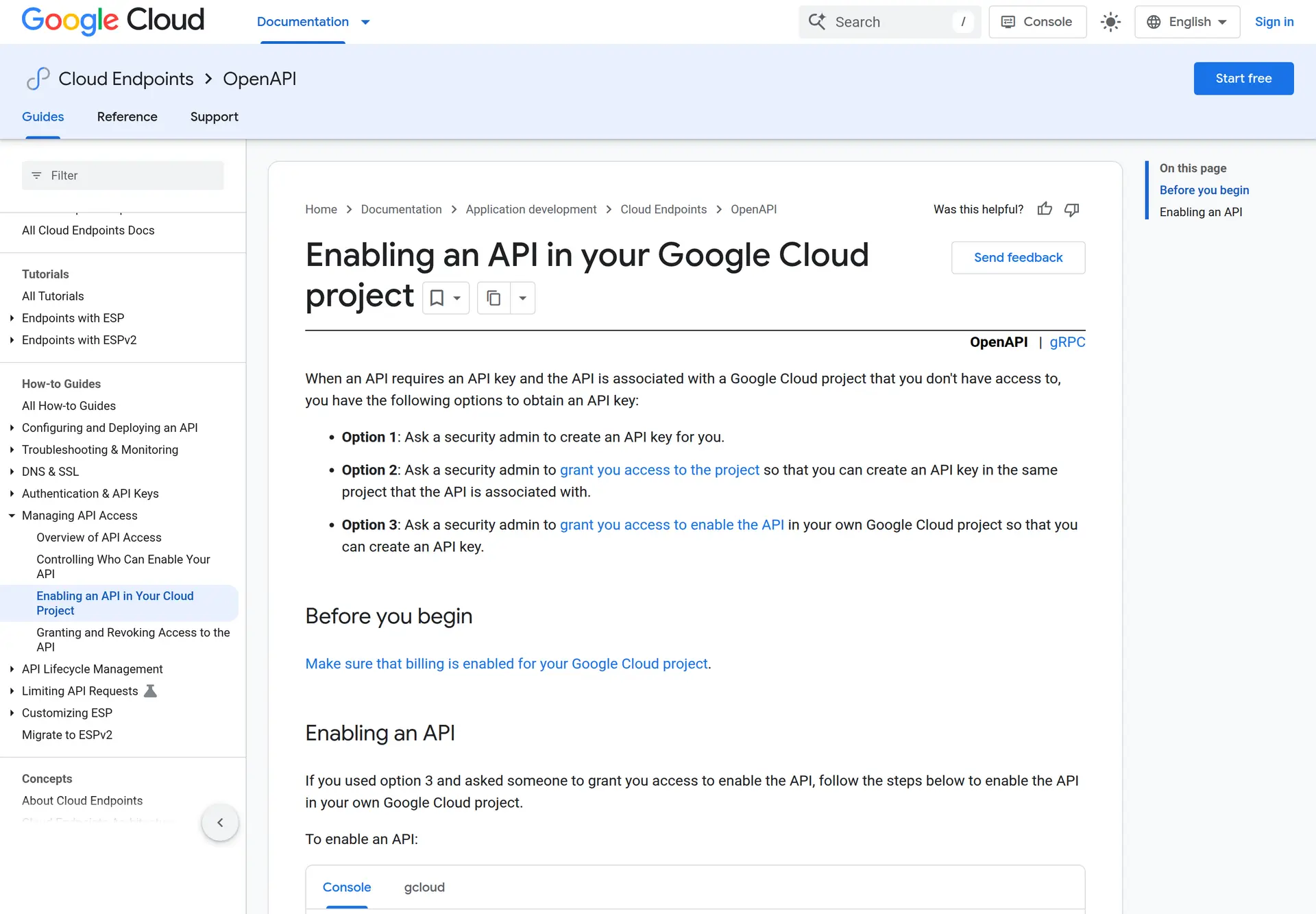The height and width of the screenshot is (914, 1316).
Task: Follow 'grant you access to enable the API' link
Action: point(672,525)
